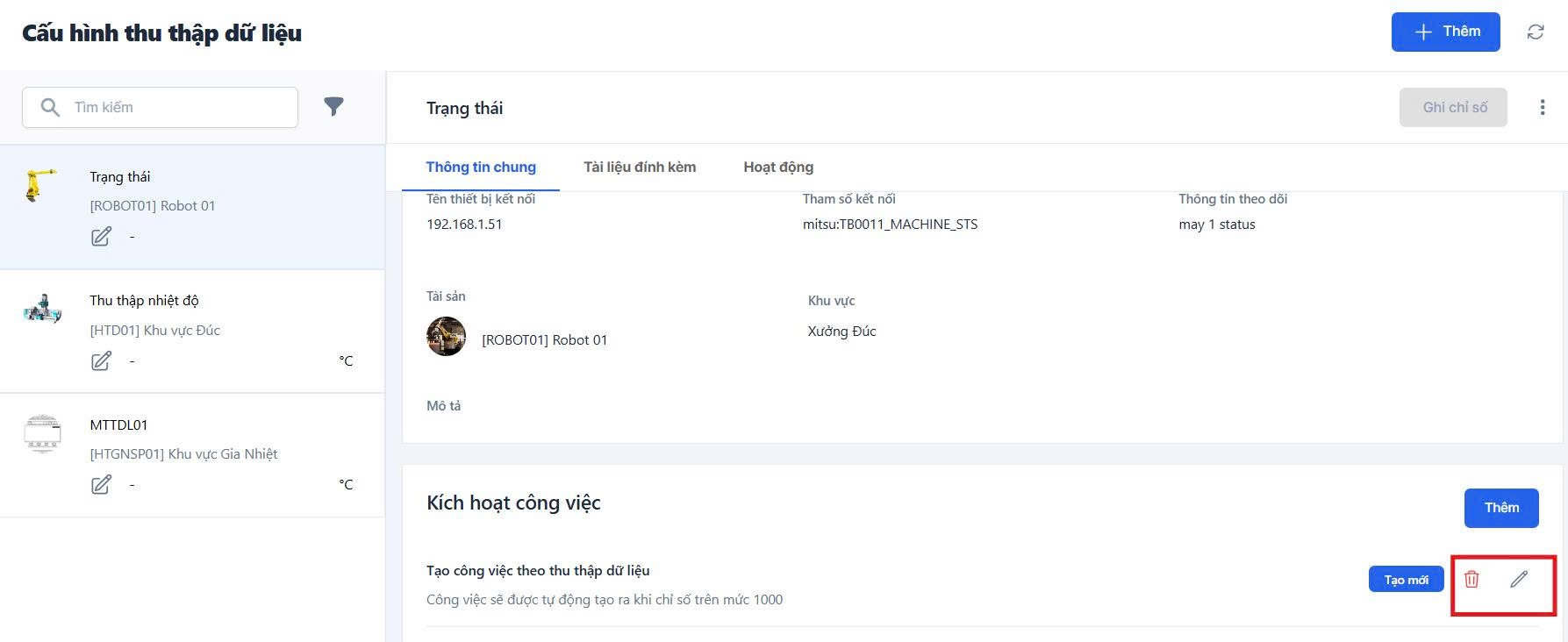Viewport: 1568px width, 642px height.
Task: Open the three-dot more options menu
Action: 1542,108
